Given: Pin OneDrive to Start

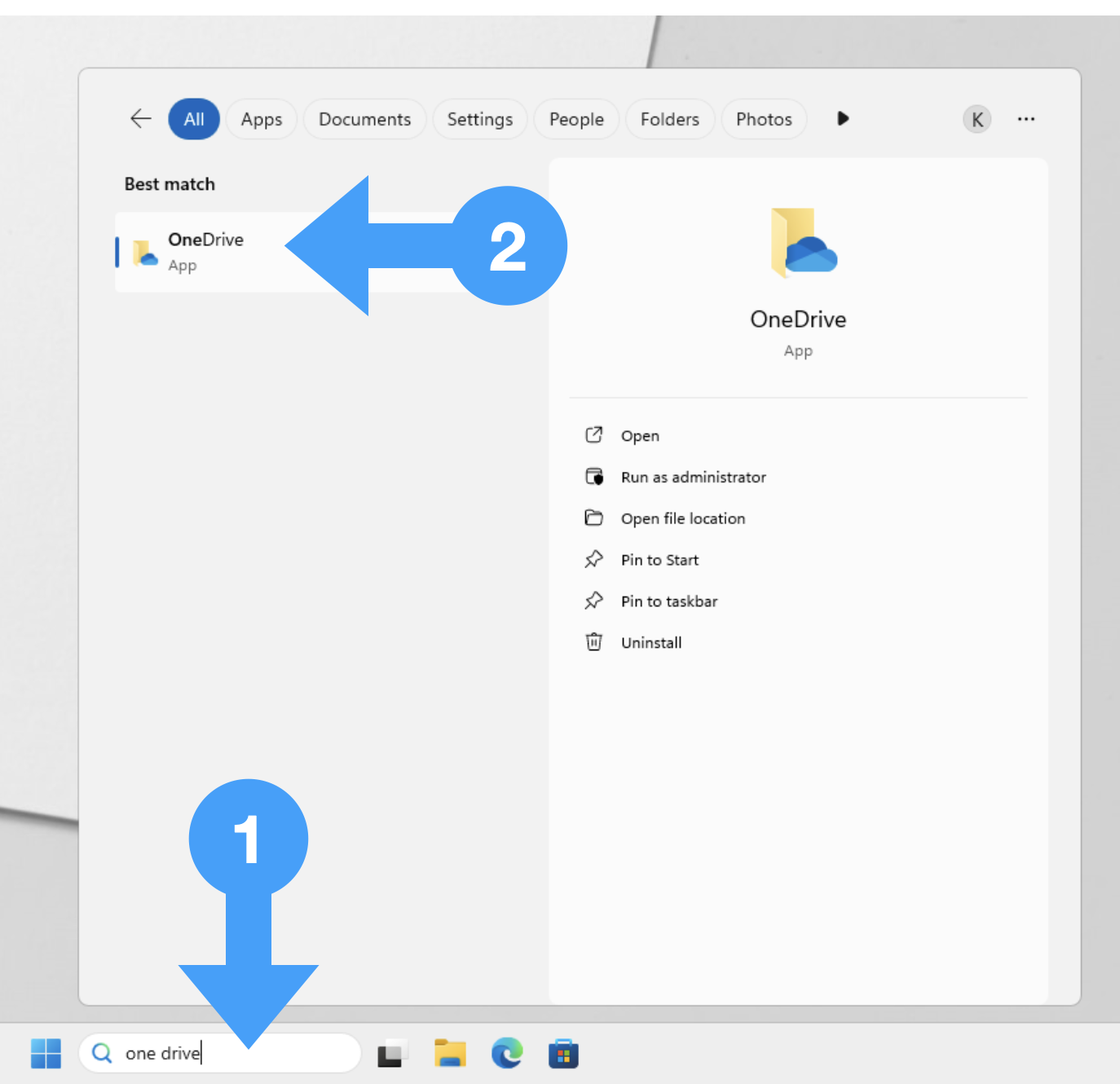Looking at the screenshot, I should coord(659,560).
